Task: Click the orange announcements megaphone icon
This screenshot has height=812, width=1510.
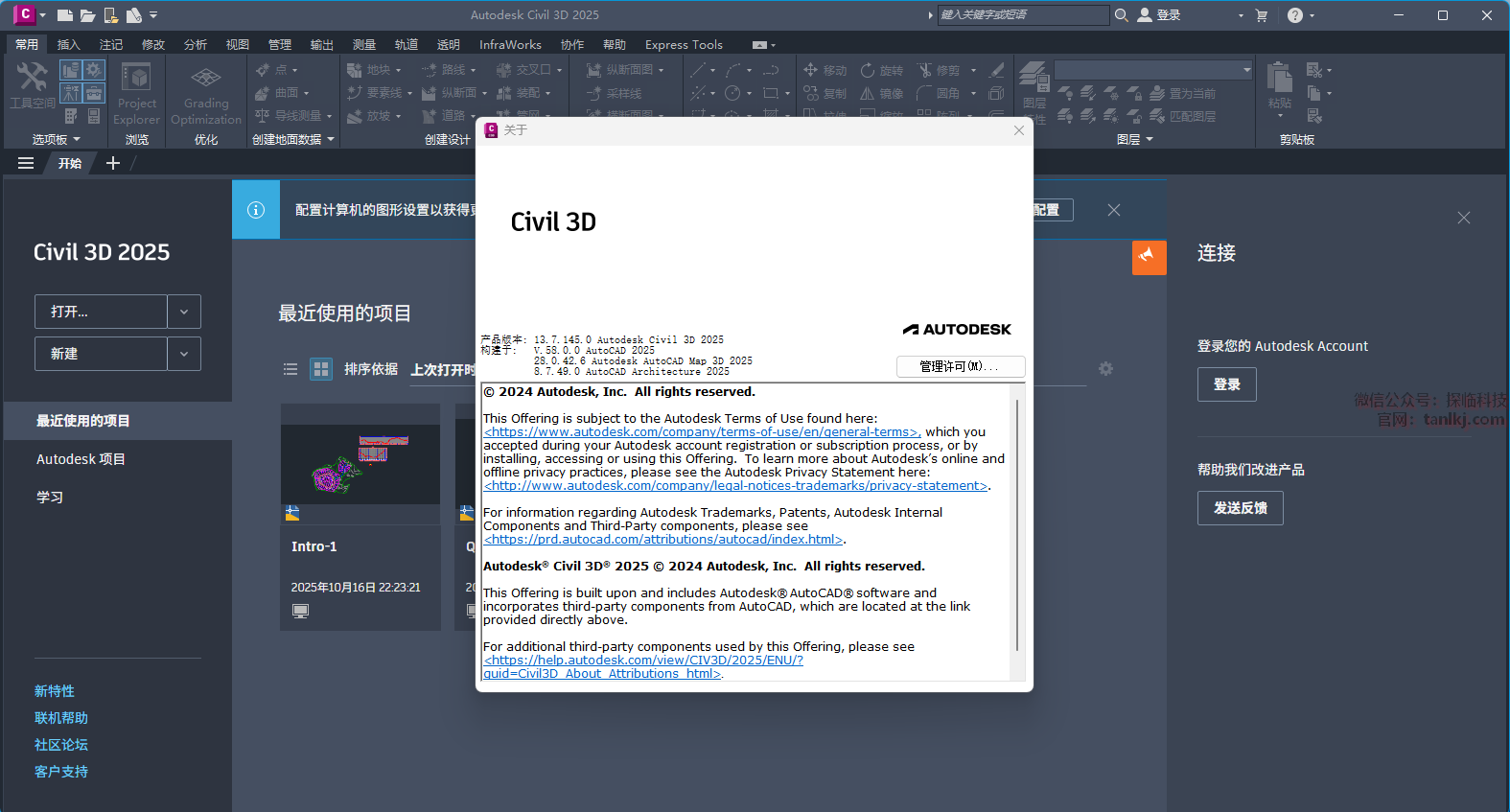Action: coord(1150,257)
